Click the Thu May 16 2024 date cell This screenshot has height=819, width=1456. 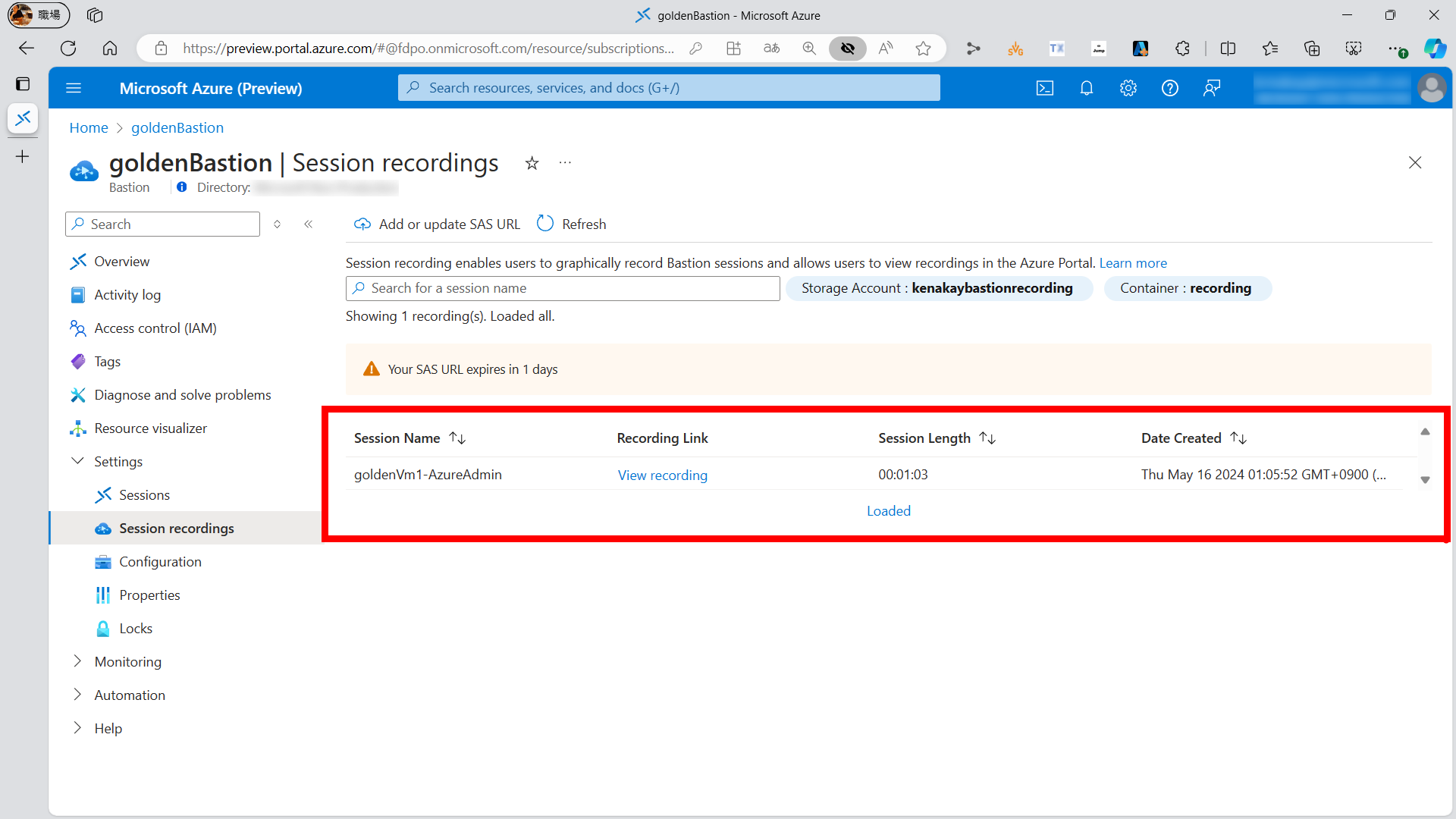pos(1263,475)
